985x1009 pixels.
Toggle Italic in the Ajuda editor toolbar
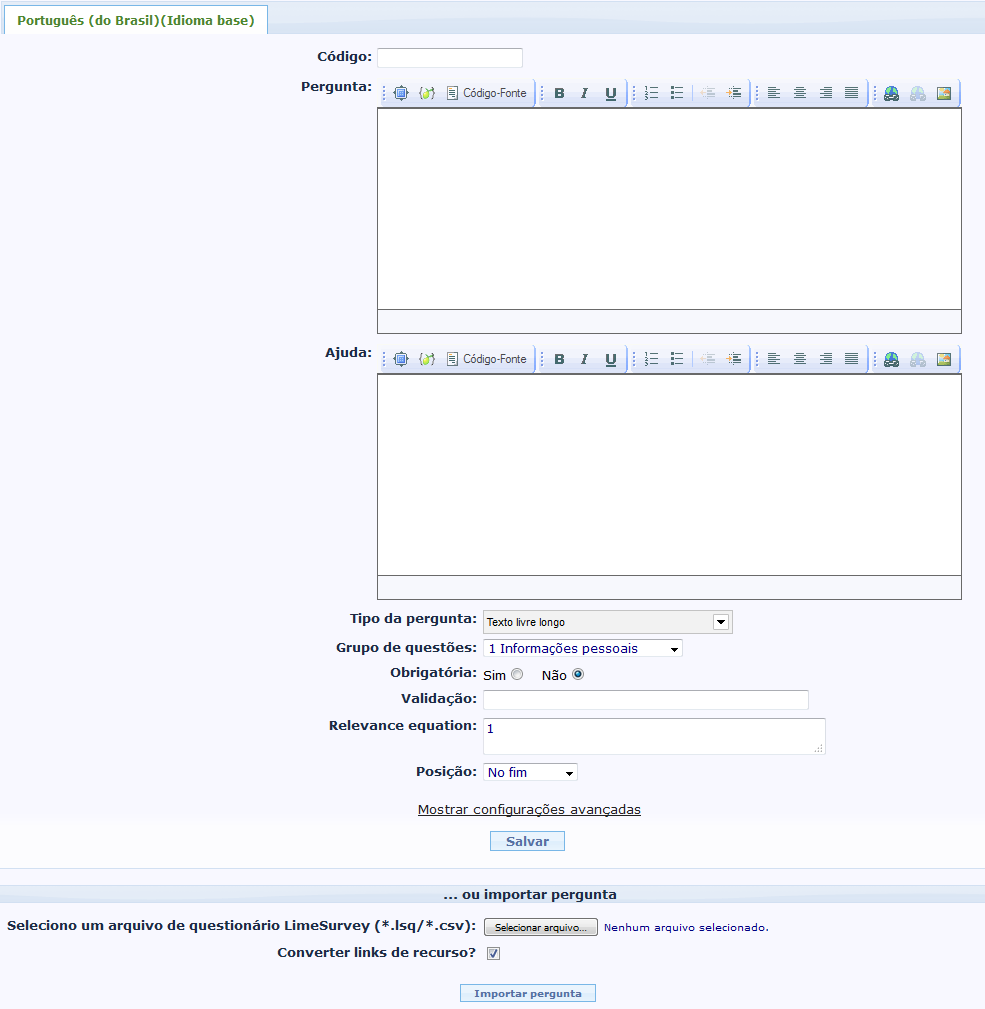(x=584, y=359)
